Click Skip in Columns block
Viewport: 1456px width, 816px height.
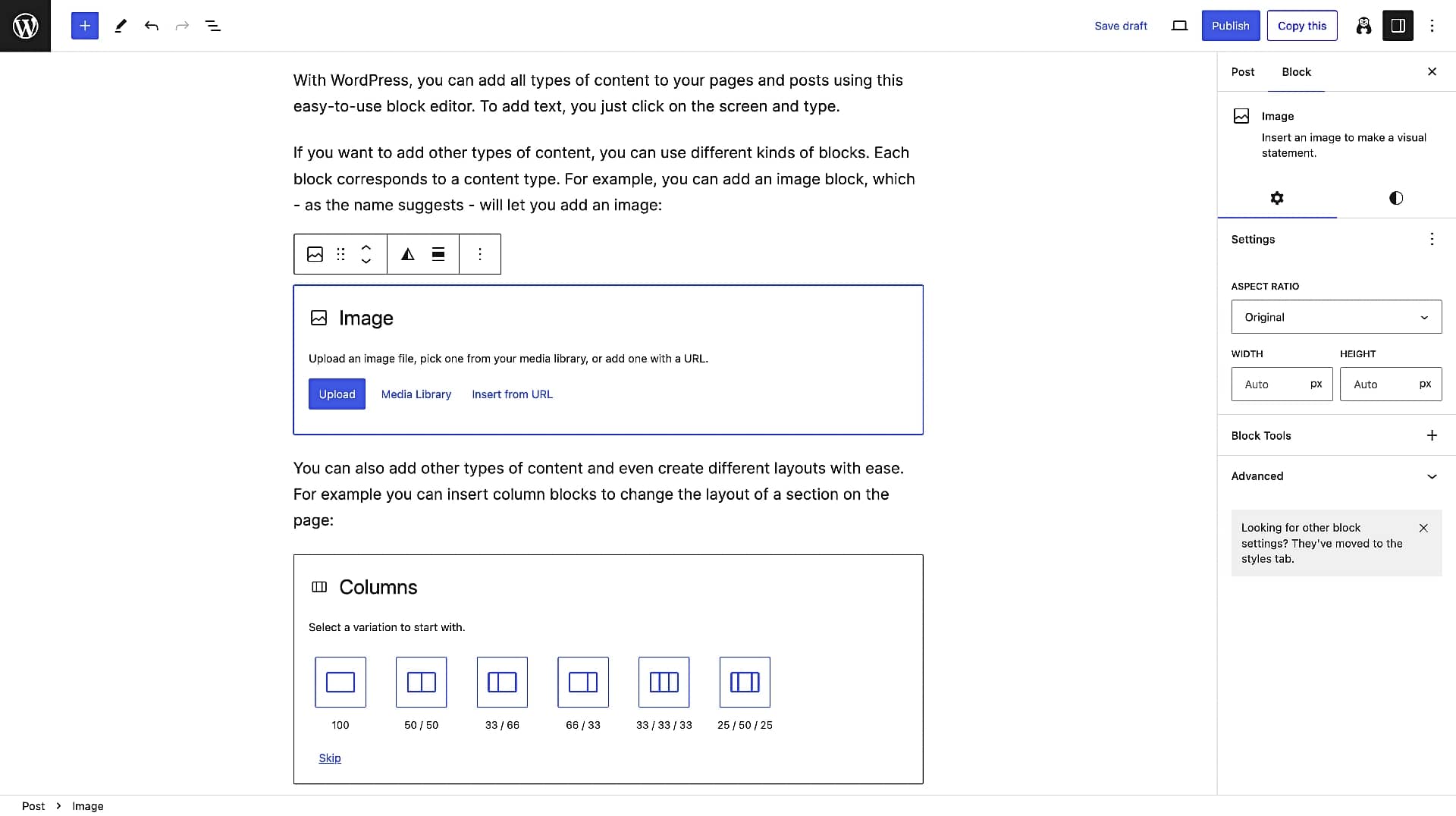click(x=330, y=758)
